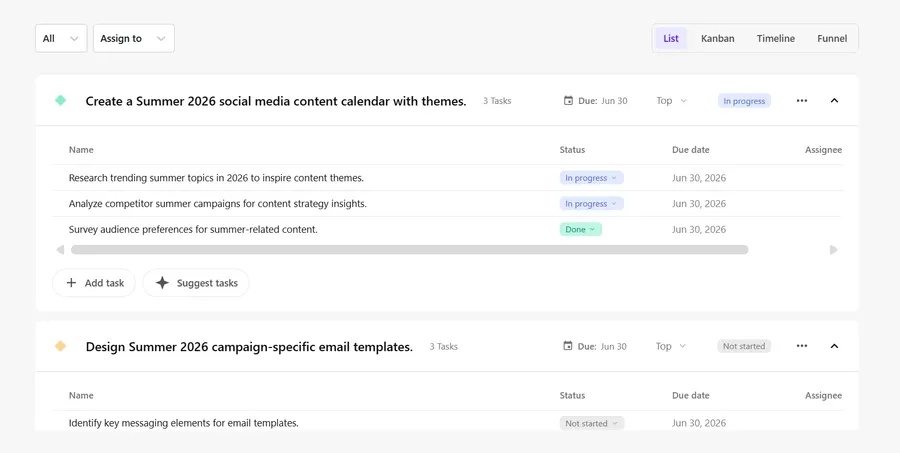
Task: Switch to List view
Action: (671, 38)
